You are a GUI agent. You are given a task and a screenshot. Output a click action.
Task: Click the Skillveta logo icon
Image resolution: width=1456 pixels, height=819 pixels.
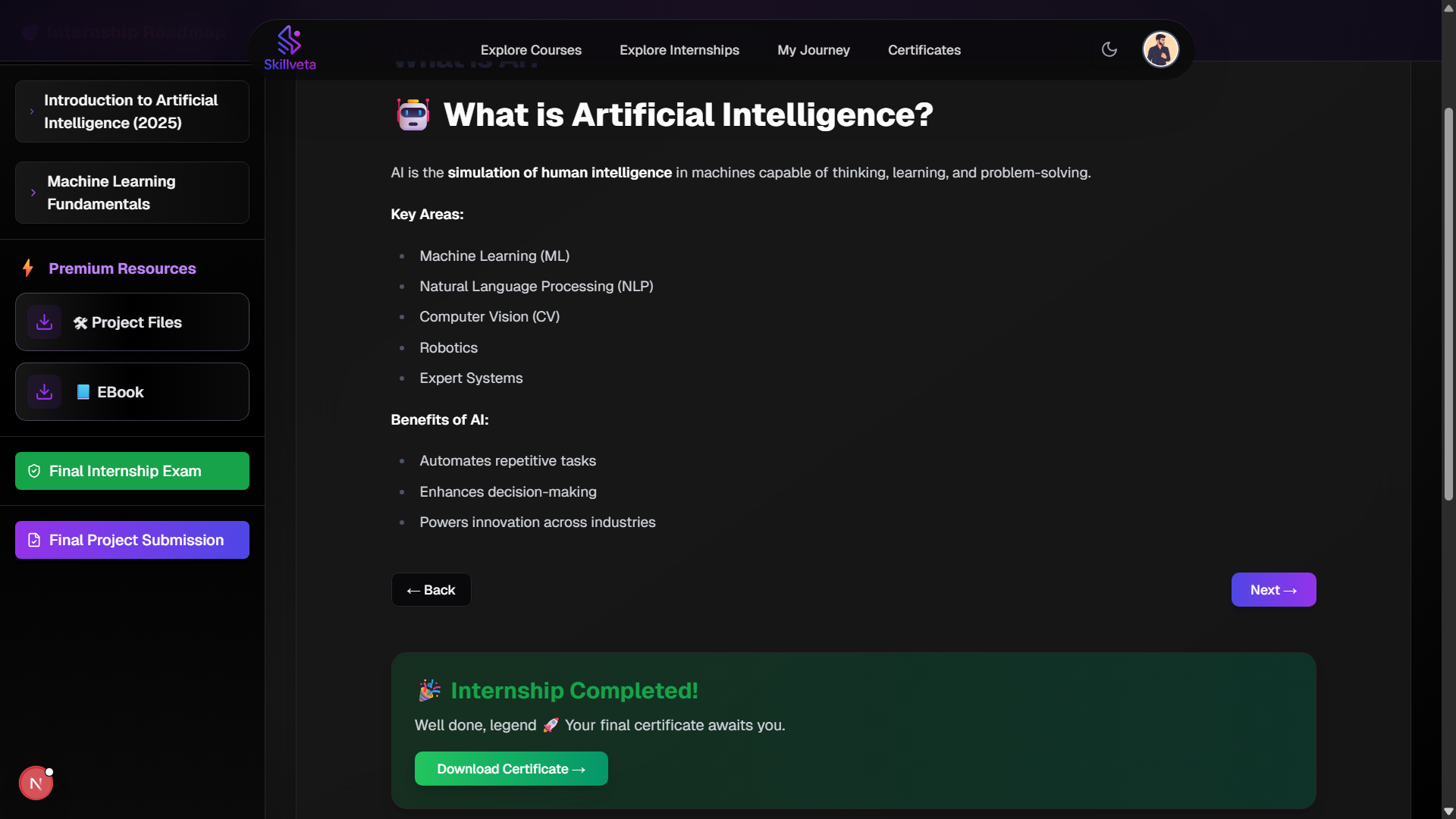[x=289, y=41]
